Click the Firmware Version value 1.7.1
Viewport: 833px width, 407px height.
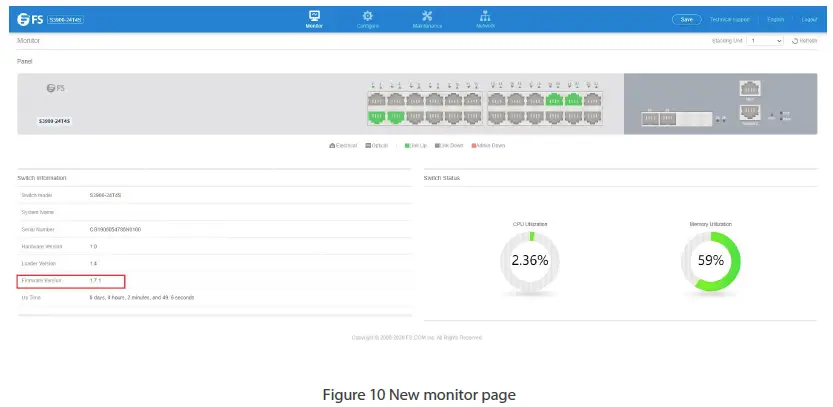[95, 281]
